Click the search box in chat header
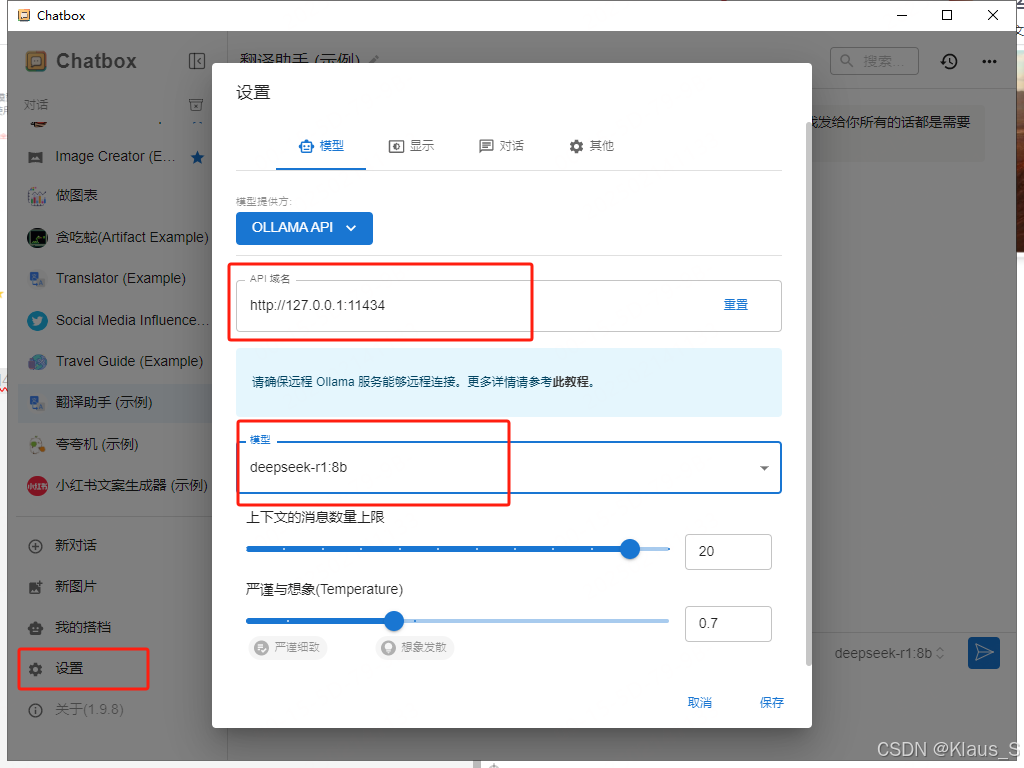Image resolution: width=1024 pixels, height=768 pixels. (x=874, y=61)
